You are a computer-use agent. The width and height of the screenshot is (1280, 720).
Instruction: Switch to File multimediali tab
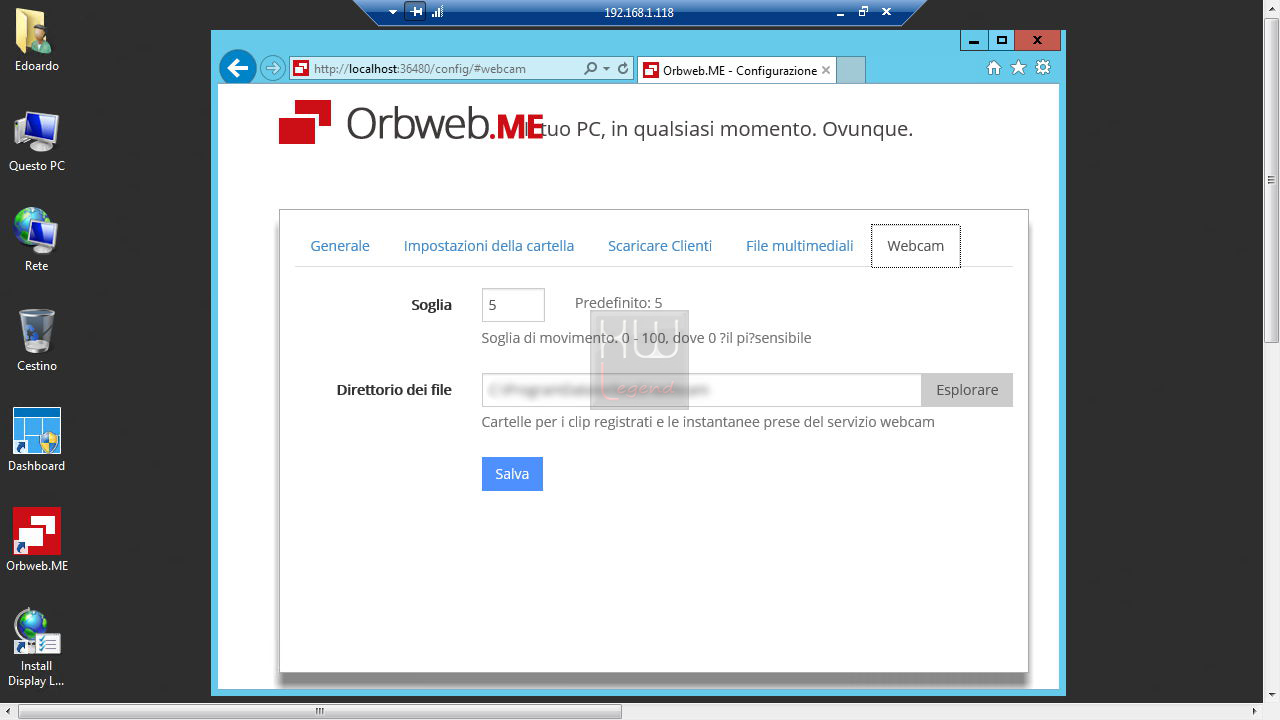point(800,246)
